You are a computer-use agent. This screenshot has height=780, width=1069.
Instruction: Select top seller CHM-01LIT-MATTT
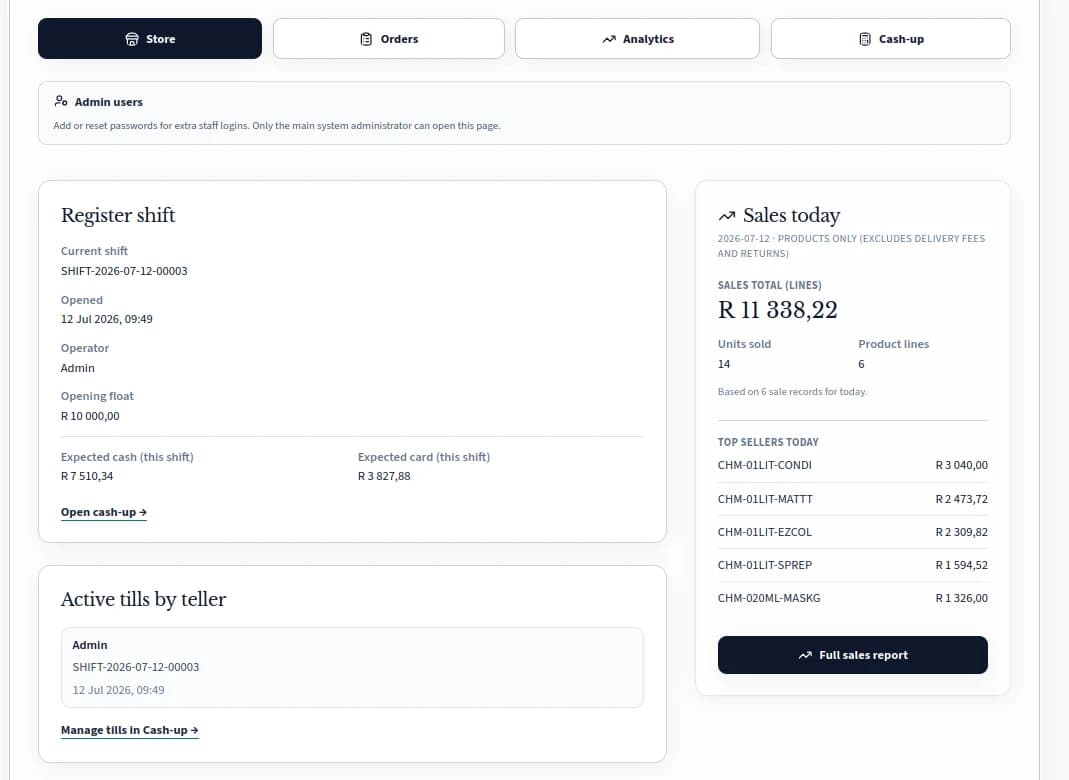tap(765, 499)
